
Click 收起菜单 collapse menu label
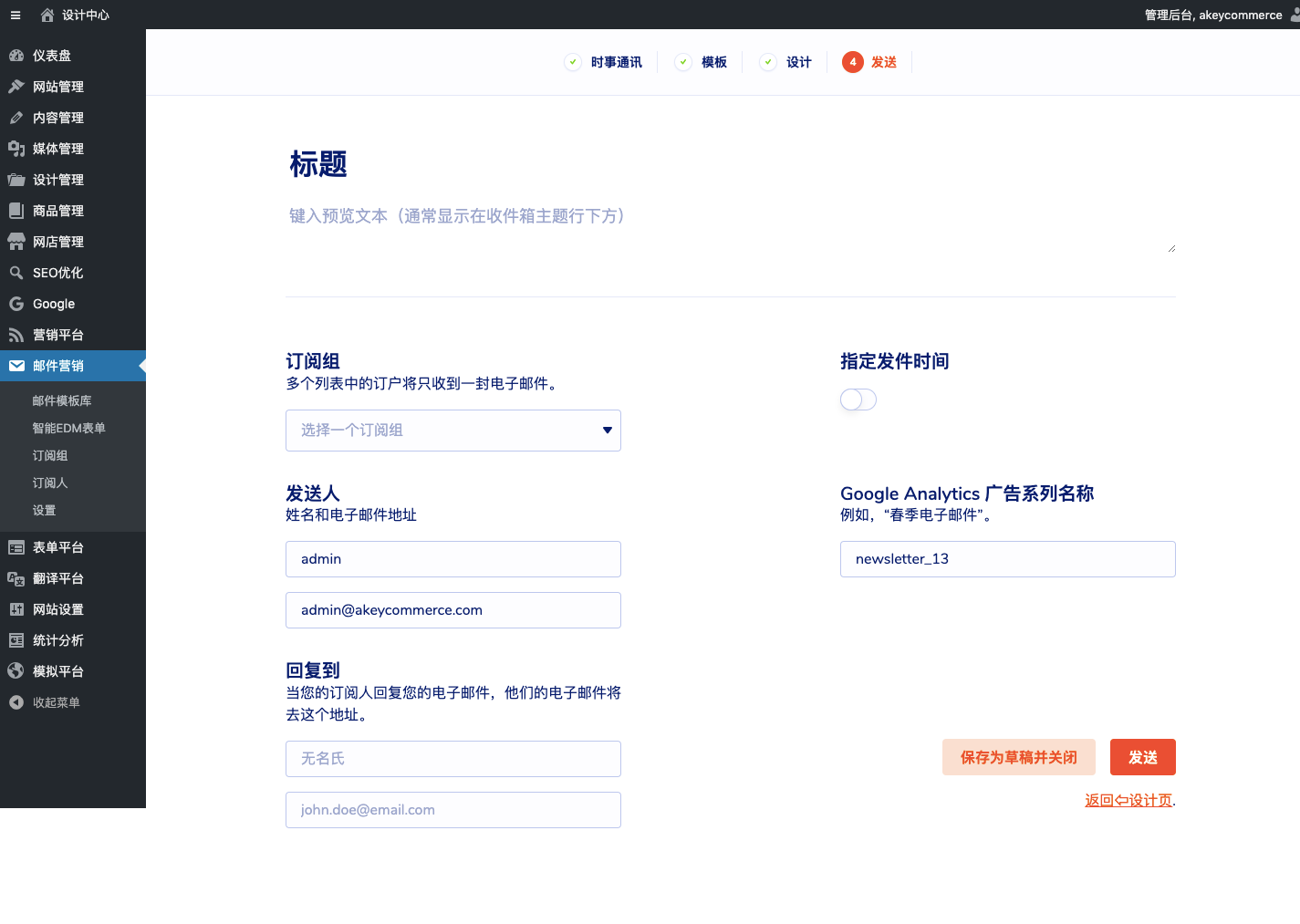[57, 702]
